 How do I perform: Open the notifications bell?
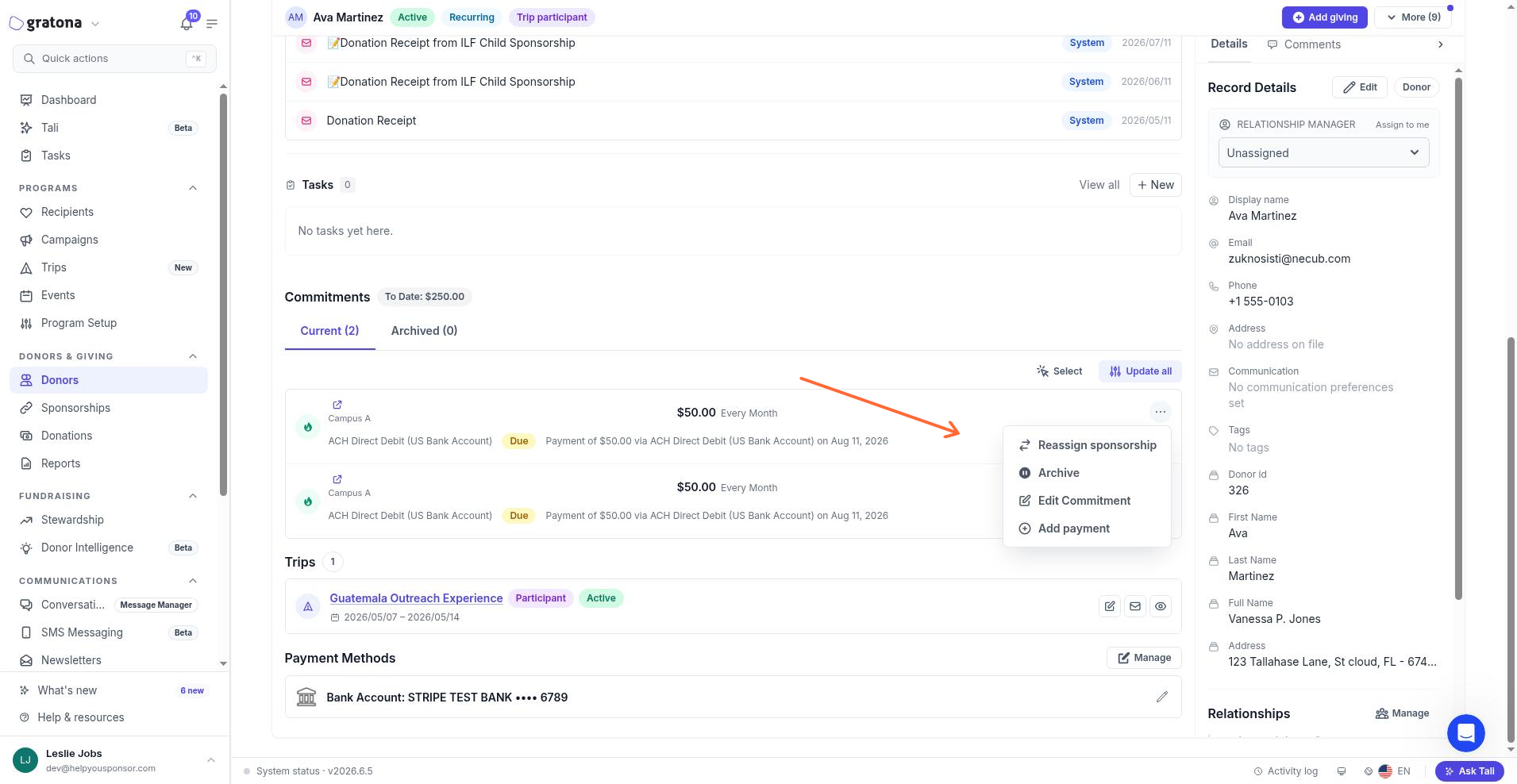click(187, 24)
